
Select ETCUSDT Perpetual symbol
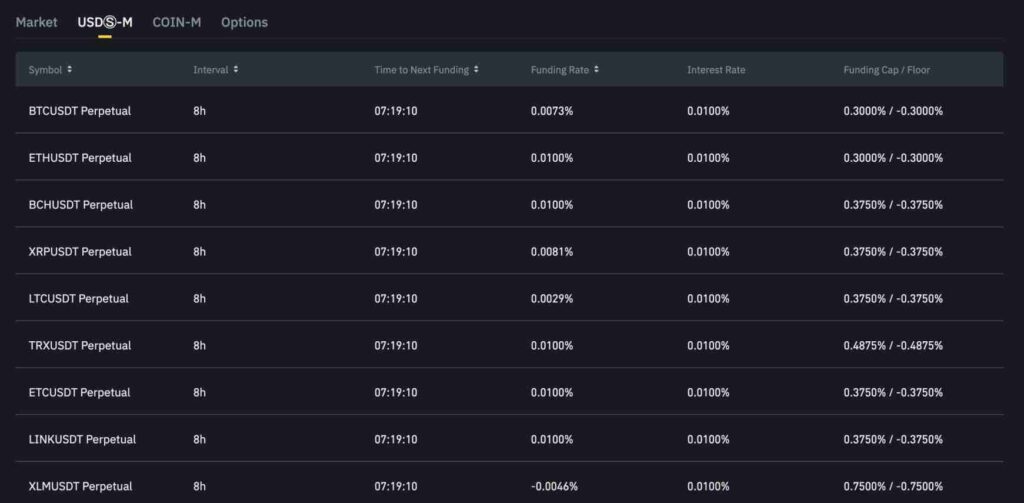[79, 393]
